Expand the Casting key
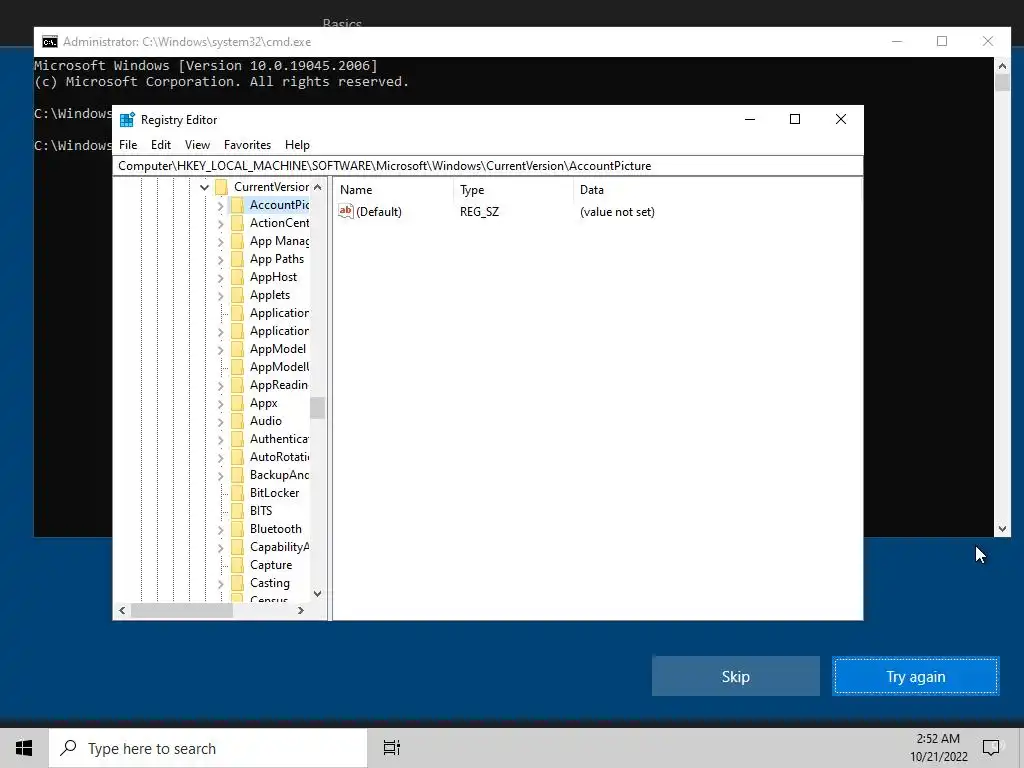This screenshot has height=768, width=1024. [x=220, y=584]
